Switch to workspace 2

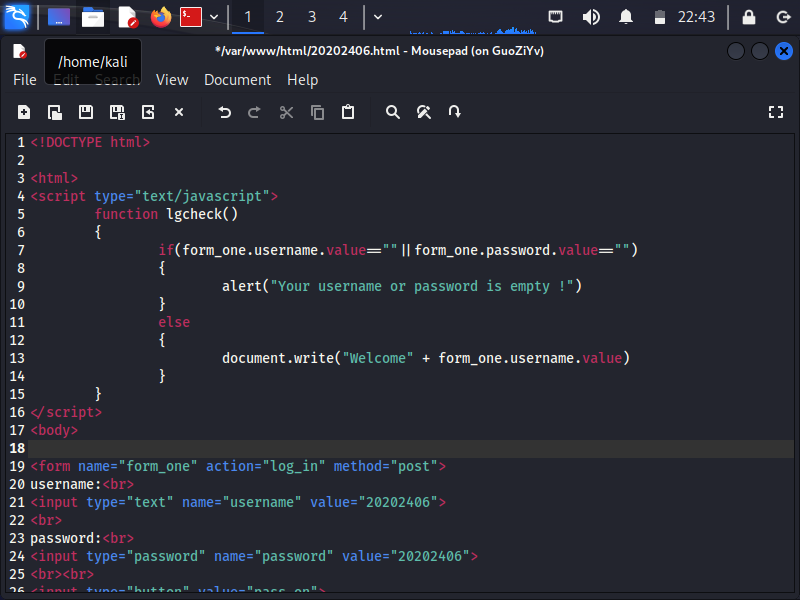tap(280, 17)
